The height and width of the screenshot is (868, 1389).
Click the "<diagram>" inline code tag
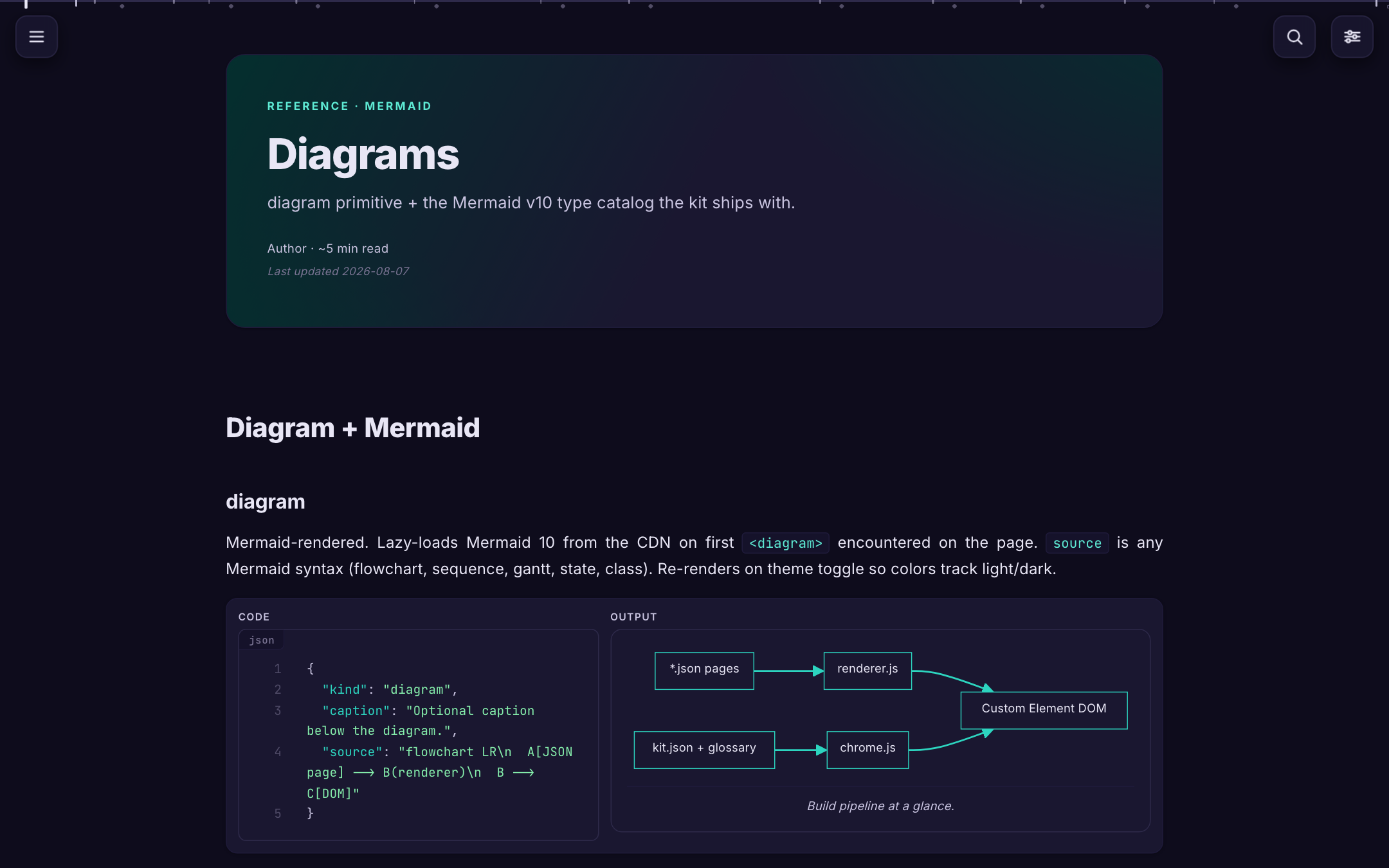point(785,543)
